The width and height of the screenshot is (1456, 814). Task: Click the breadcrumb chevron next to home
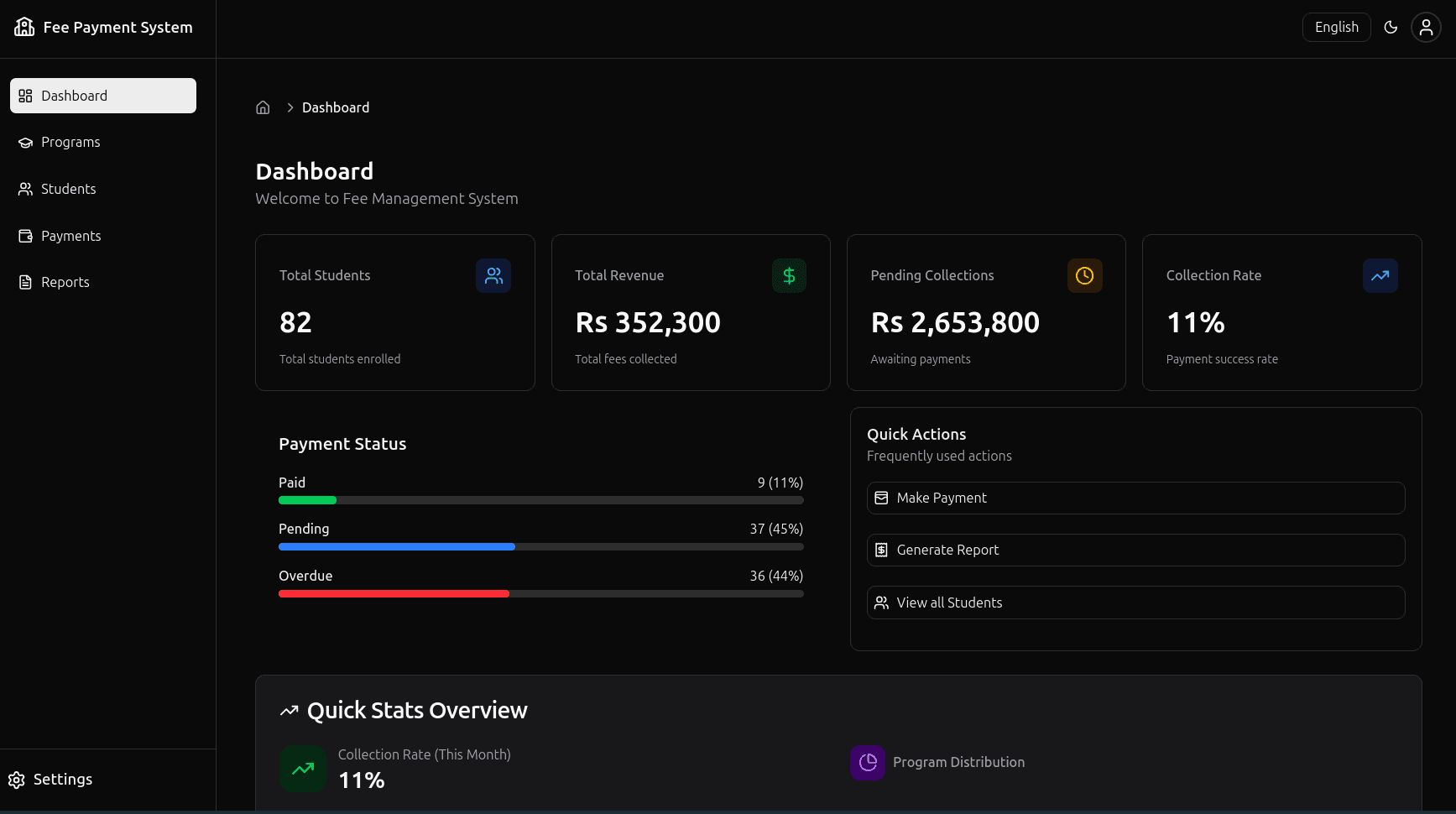point(289,107)
